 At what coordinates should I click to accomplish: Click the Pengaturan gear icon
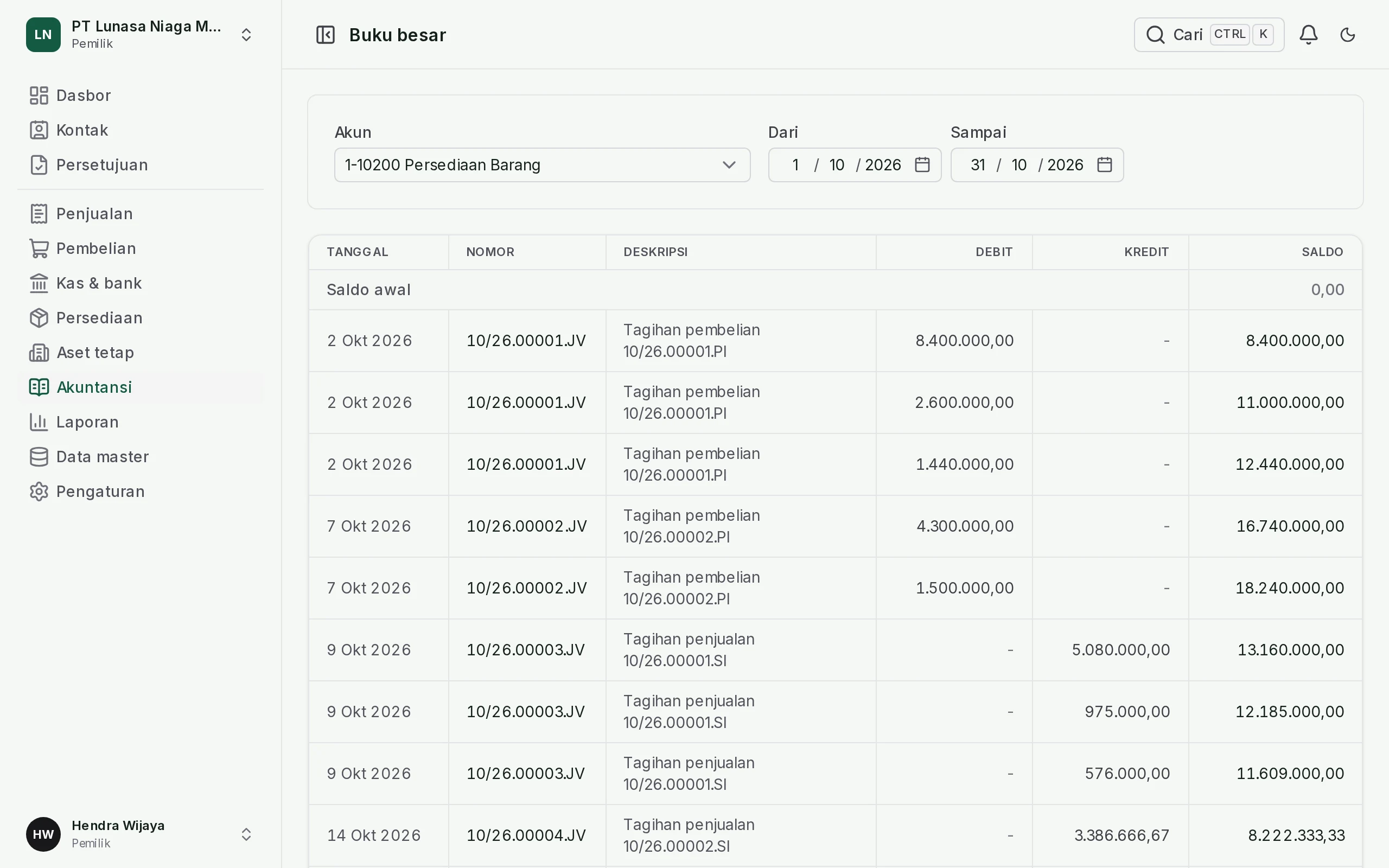39,492
